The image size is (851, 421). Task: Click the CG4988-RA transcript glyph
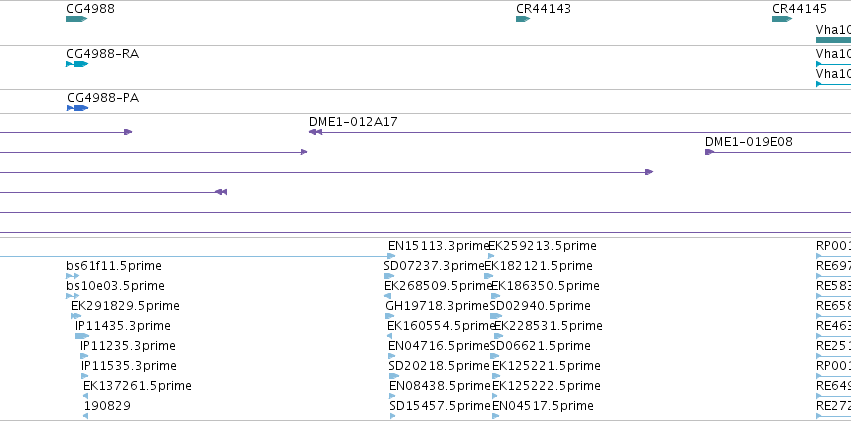tap(77, 64)
